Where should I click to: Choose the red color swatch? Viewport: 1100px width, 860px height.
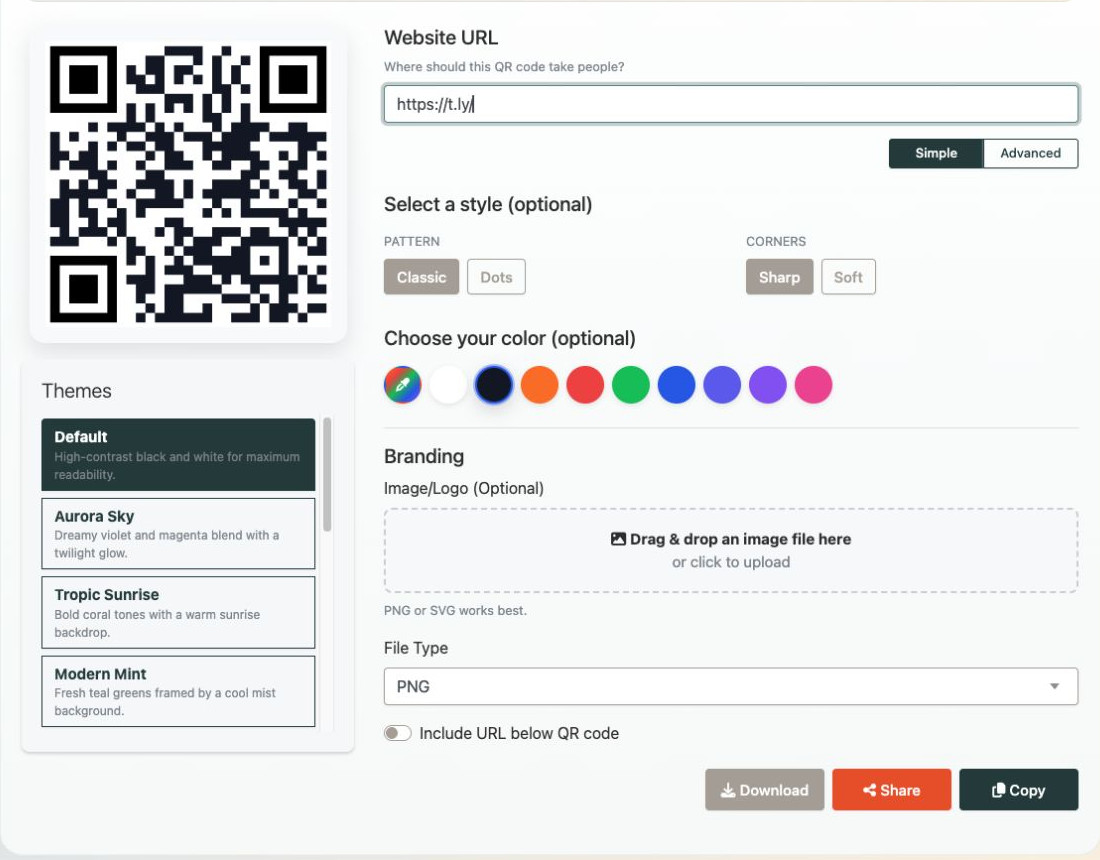point(585,384)
